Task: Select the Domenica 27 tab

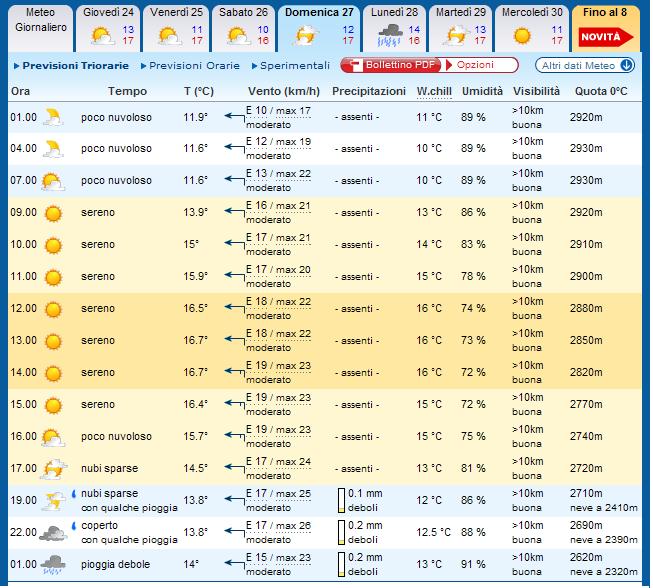Action: tap(319, 28)
